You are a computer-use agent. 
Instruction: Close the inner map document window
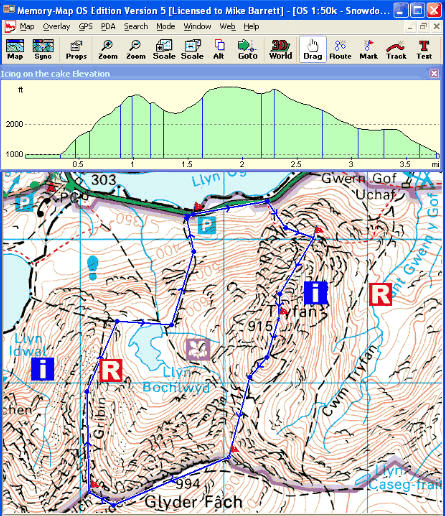[x=436, y=26]
